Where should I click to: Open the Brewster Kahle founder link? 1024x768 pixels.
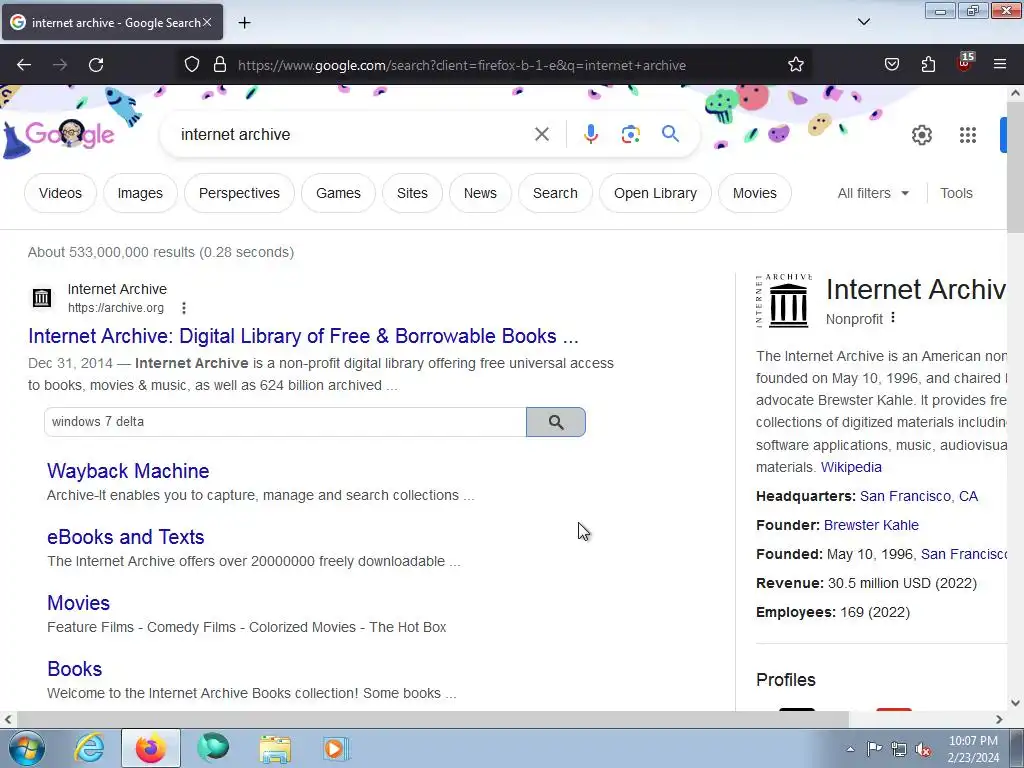871,525
